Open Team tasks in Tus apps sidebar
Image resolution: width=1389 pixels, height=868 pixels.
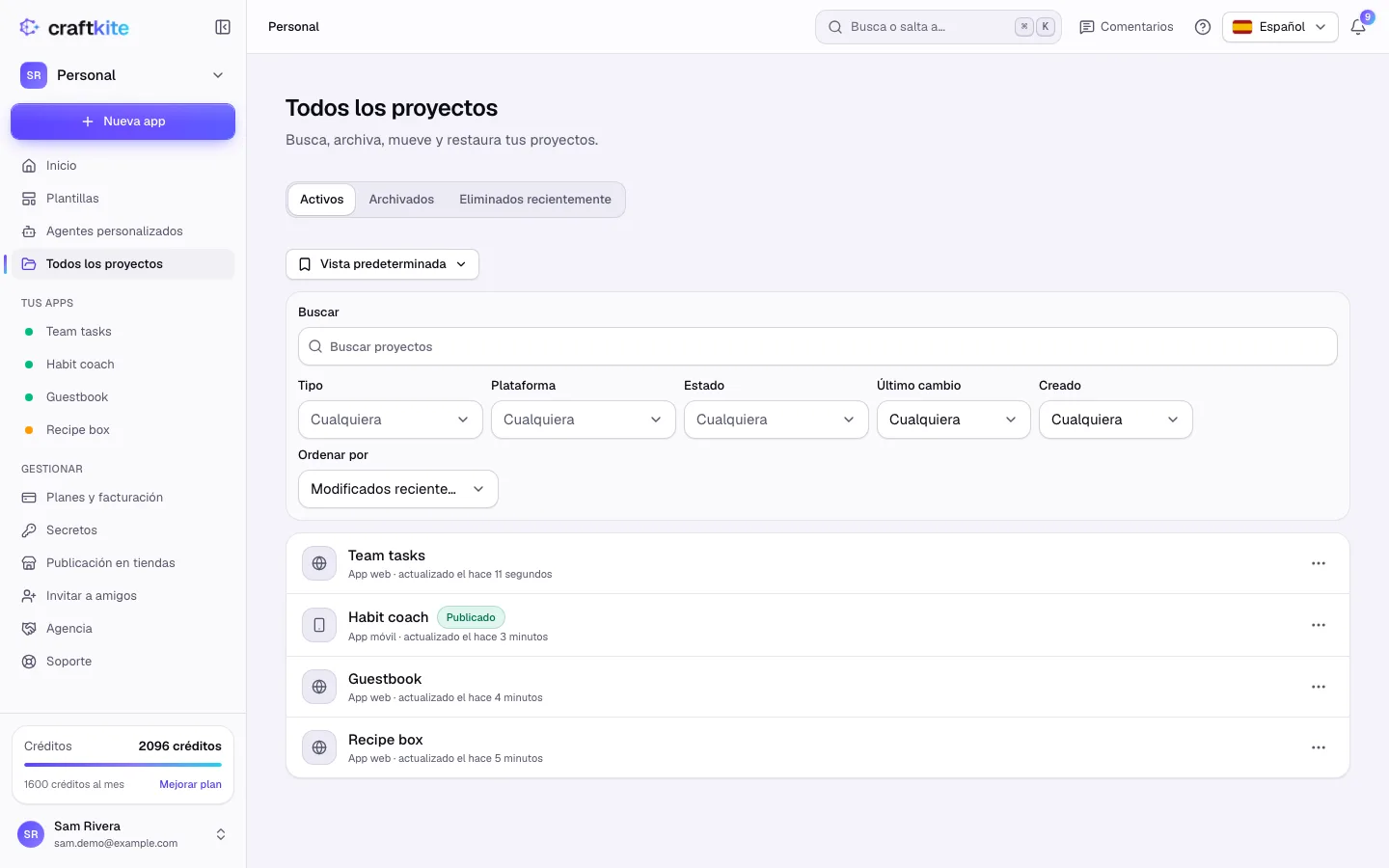(x=123, y=332)
